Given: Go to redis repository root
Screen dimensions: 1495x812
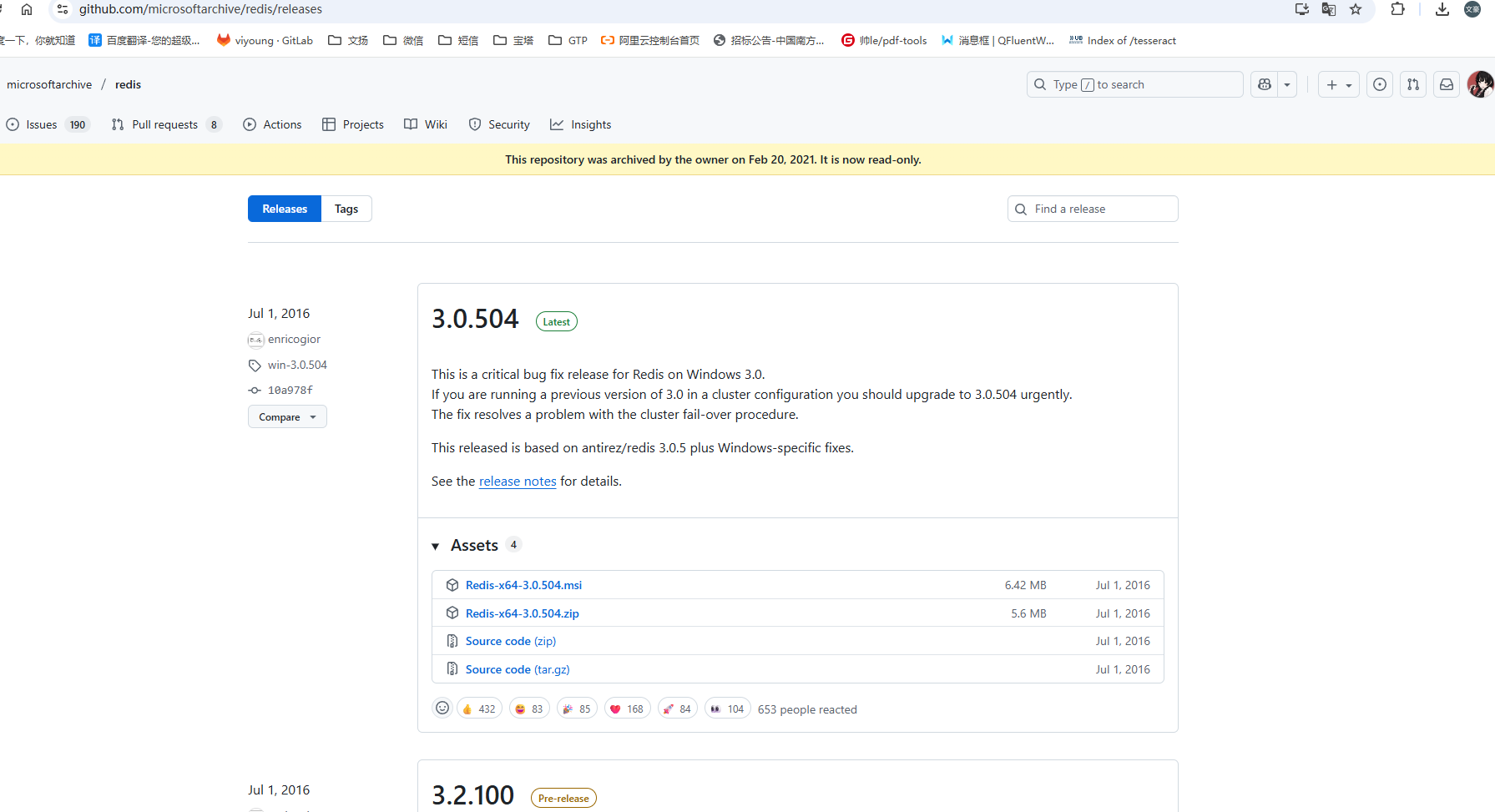Looking at the screenshot, I should 128,84.
